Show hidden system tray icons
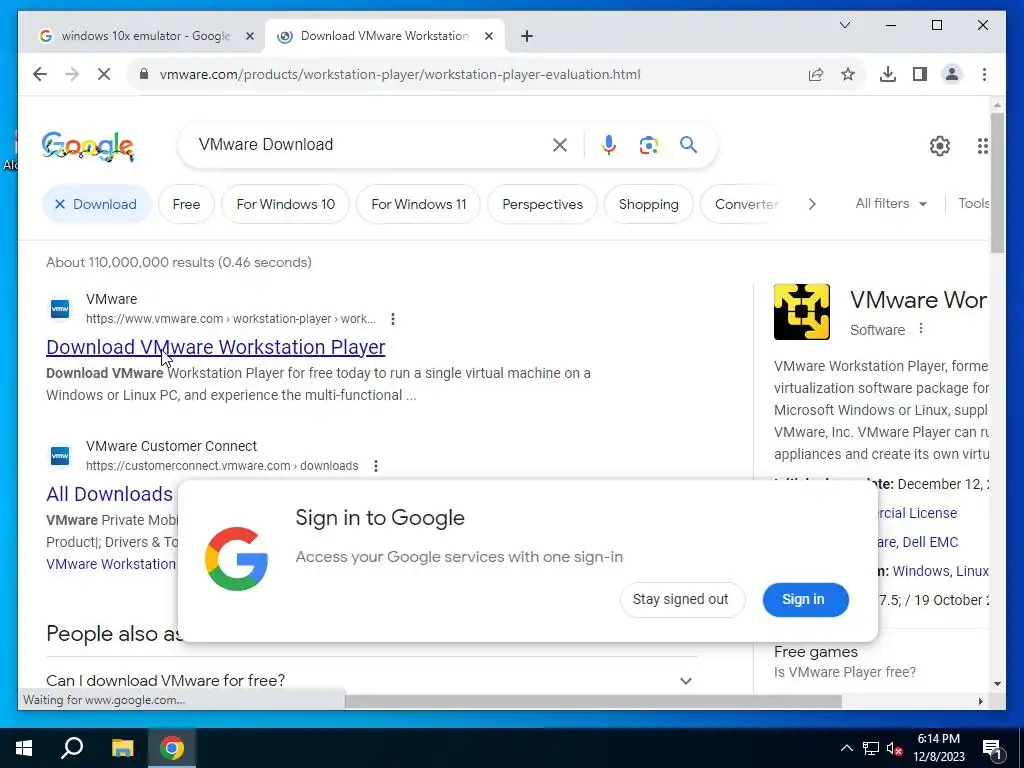This screenshot has width=1024, height=768. point(846,748)
